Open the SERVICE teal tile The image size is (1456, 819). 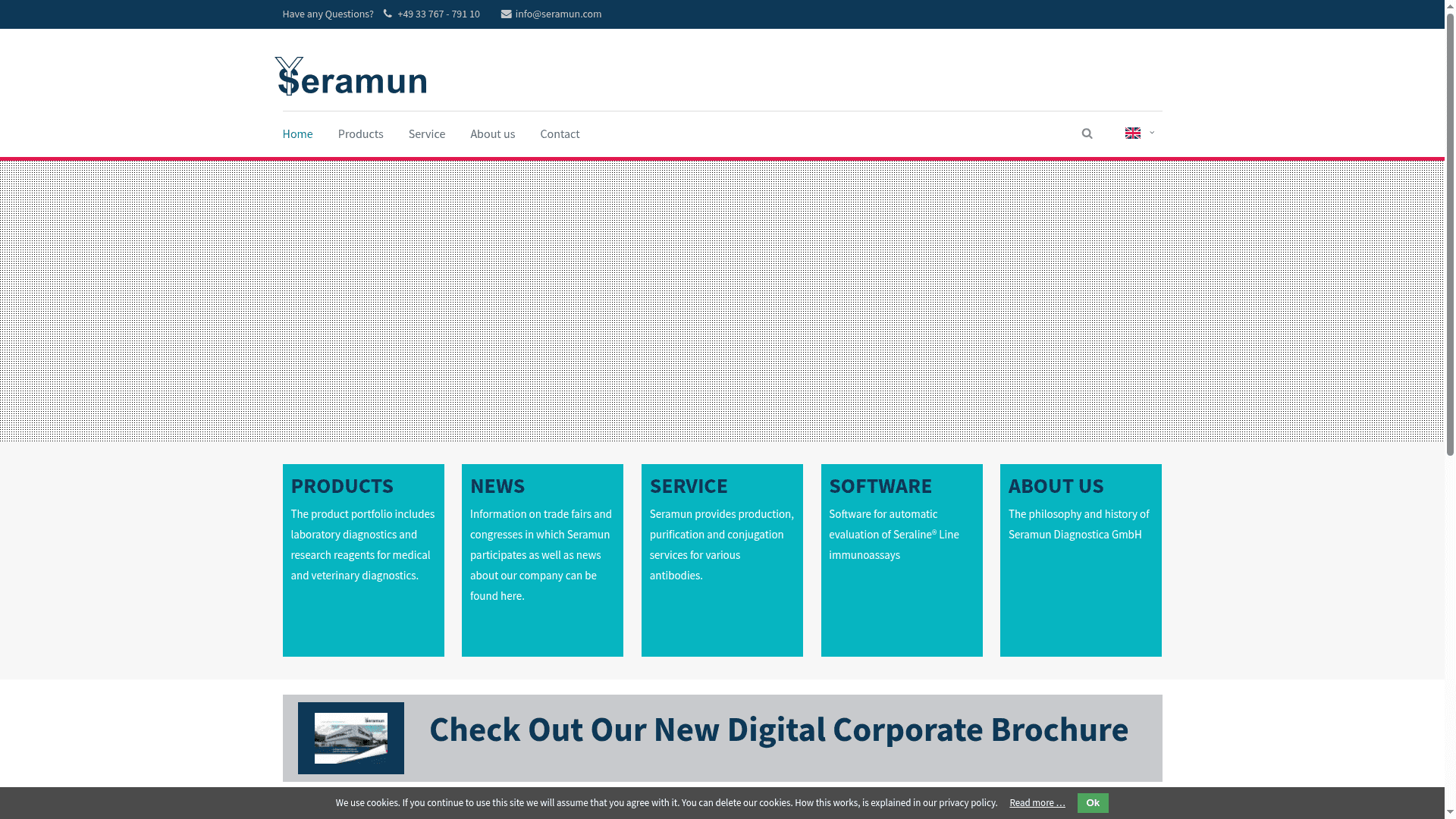721,560
